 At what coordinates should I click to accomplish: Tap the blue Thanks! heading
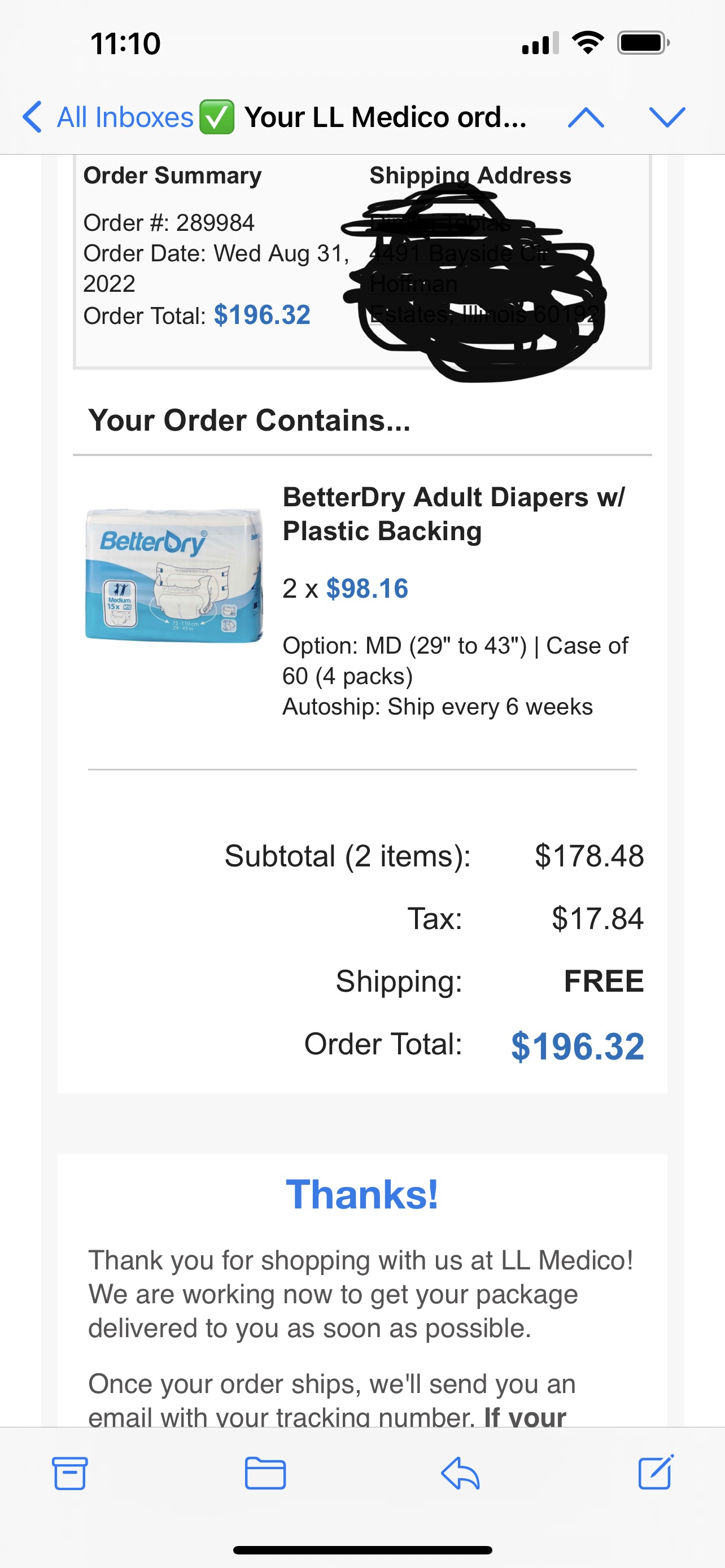(x=362, y=1194)
